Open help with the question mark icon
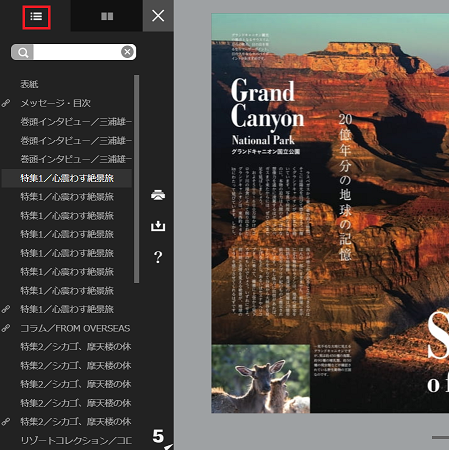 coord(158,257)
